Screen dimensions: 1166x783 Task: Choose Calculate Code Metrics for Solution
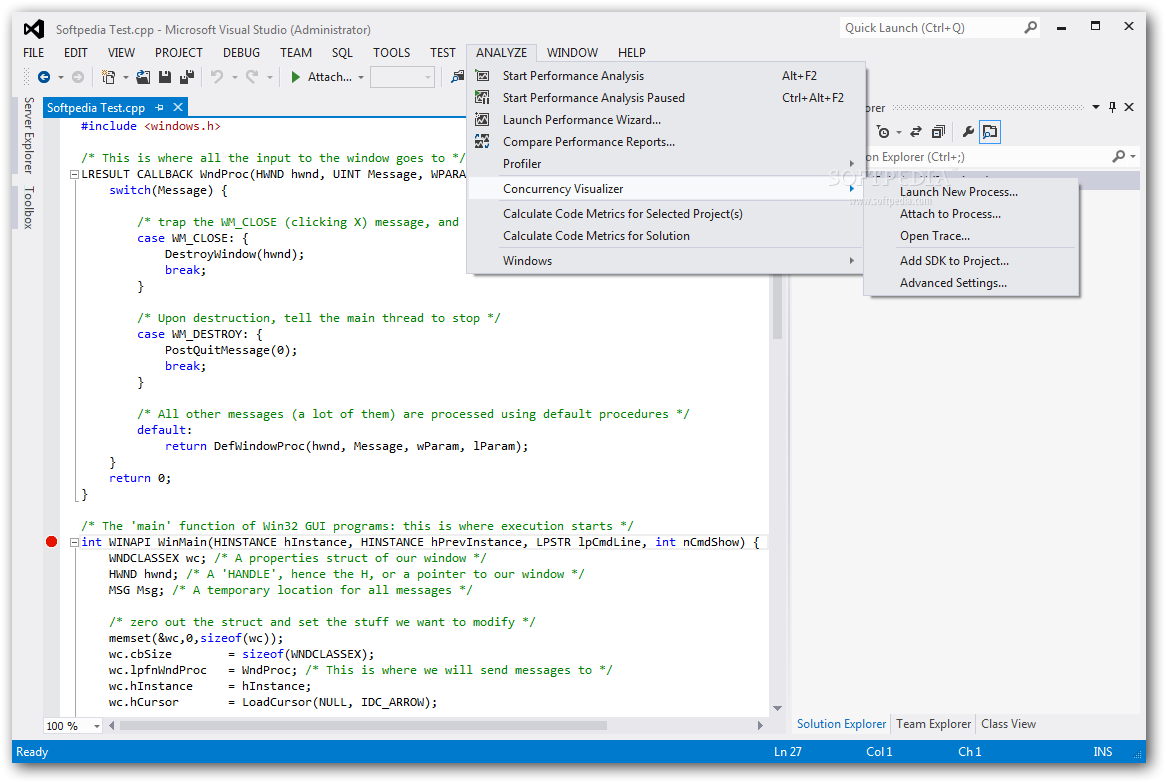click(666, 236)
